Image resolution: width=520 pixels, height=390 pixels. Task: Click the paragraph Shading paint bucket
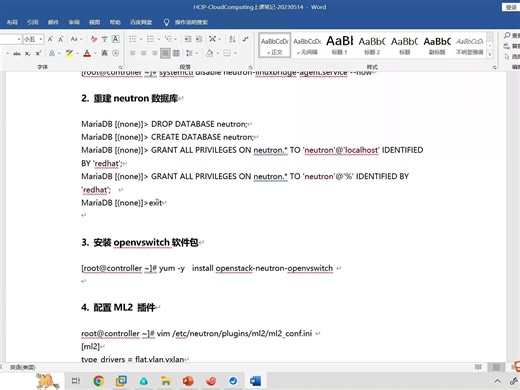tap(209, 53)
